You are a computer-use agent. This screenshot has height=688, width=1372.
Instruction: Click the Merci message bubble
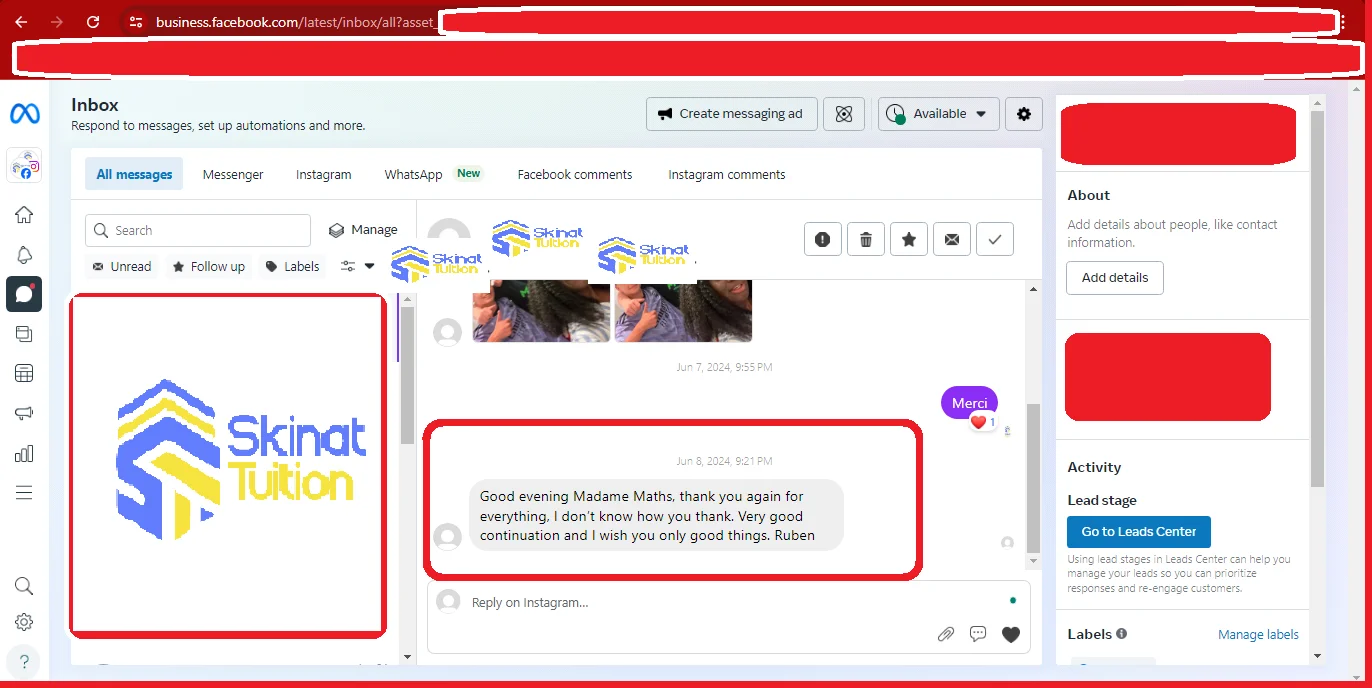coord(969,403)
